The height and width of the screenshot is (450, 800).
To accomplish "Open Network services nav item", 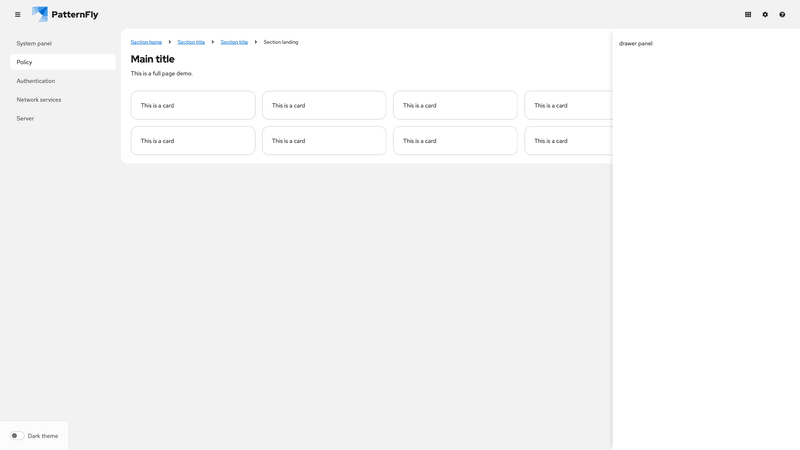I will click(x=39, y=100).
